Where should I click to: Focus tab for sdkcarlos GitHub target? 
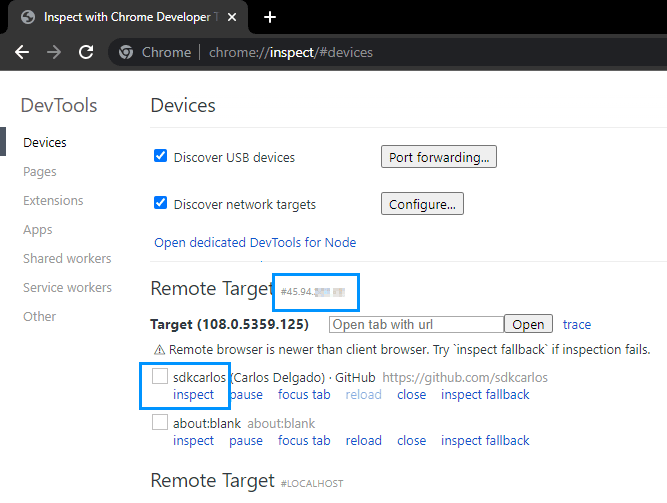(304, 394)
